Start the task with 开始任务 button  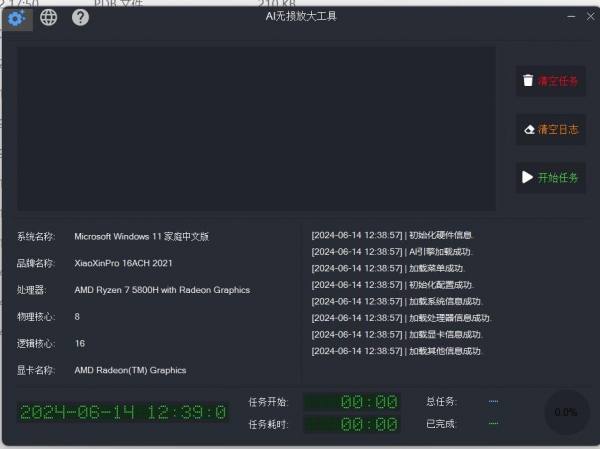tap(550, 178)
